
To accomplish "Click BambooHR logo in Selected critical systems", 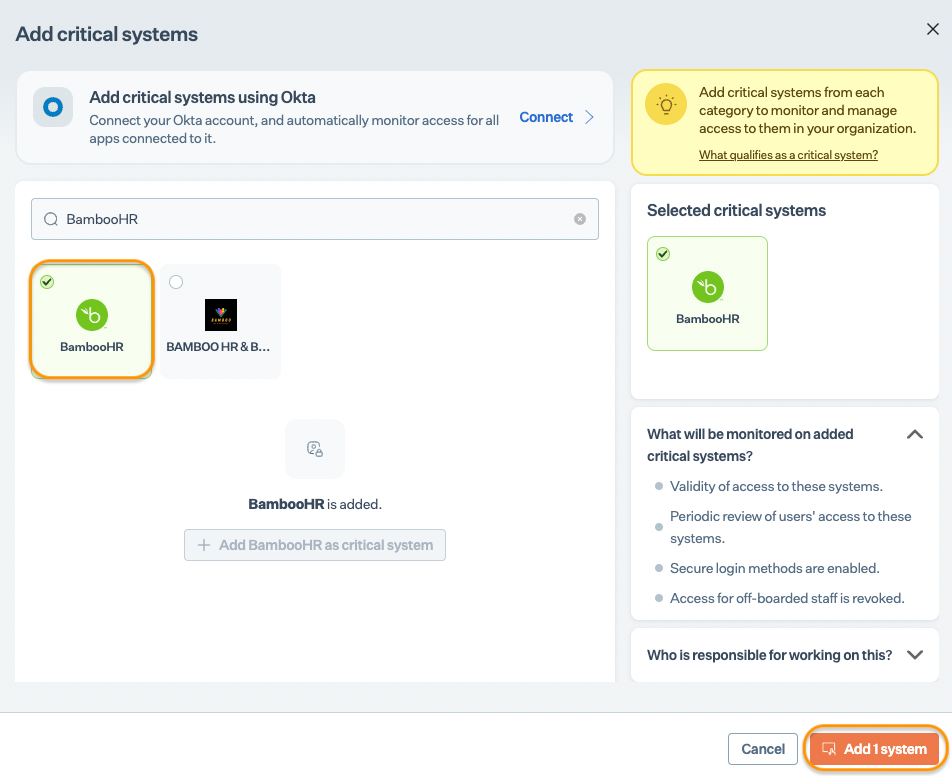I will 708,287.
